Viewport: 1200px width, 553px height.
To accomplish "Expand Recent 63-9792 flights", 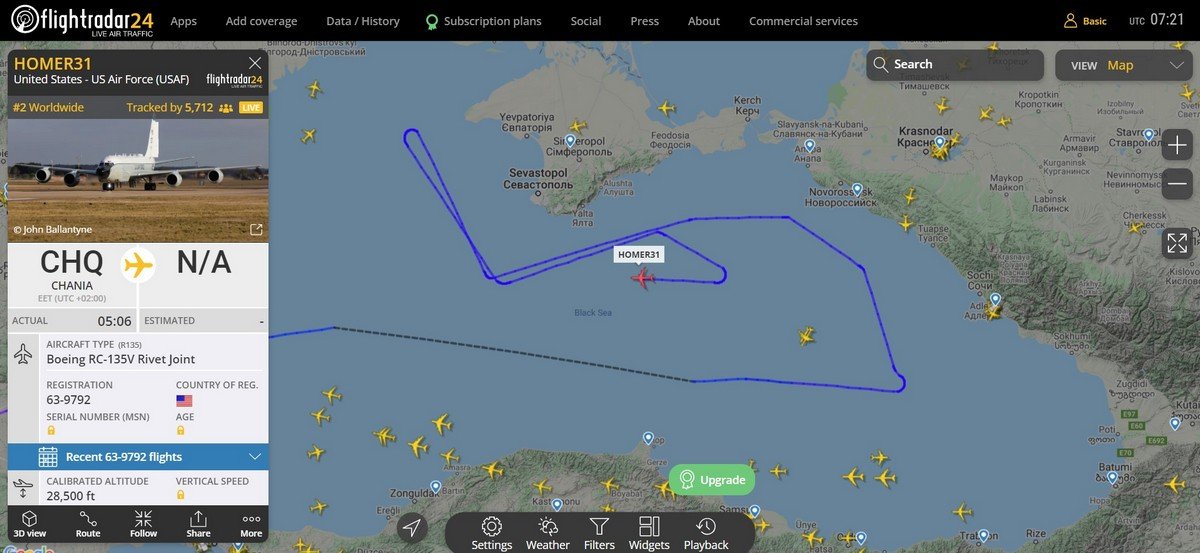I will point(138,457).
